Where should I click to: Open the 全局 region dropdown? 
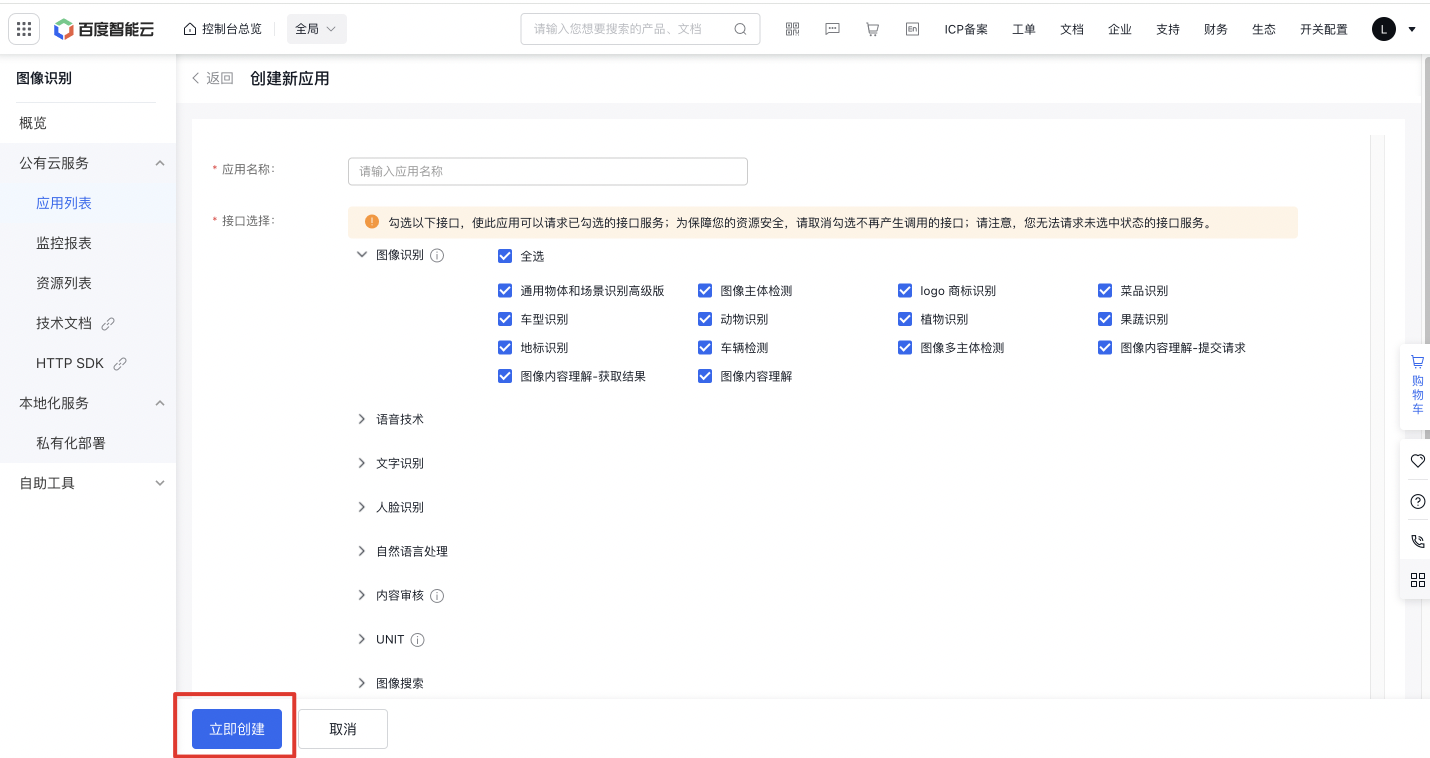[x=317, y=29]
